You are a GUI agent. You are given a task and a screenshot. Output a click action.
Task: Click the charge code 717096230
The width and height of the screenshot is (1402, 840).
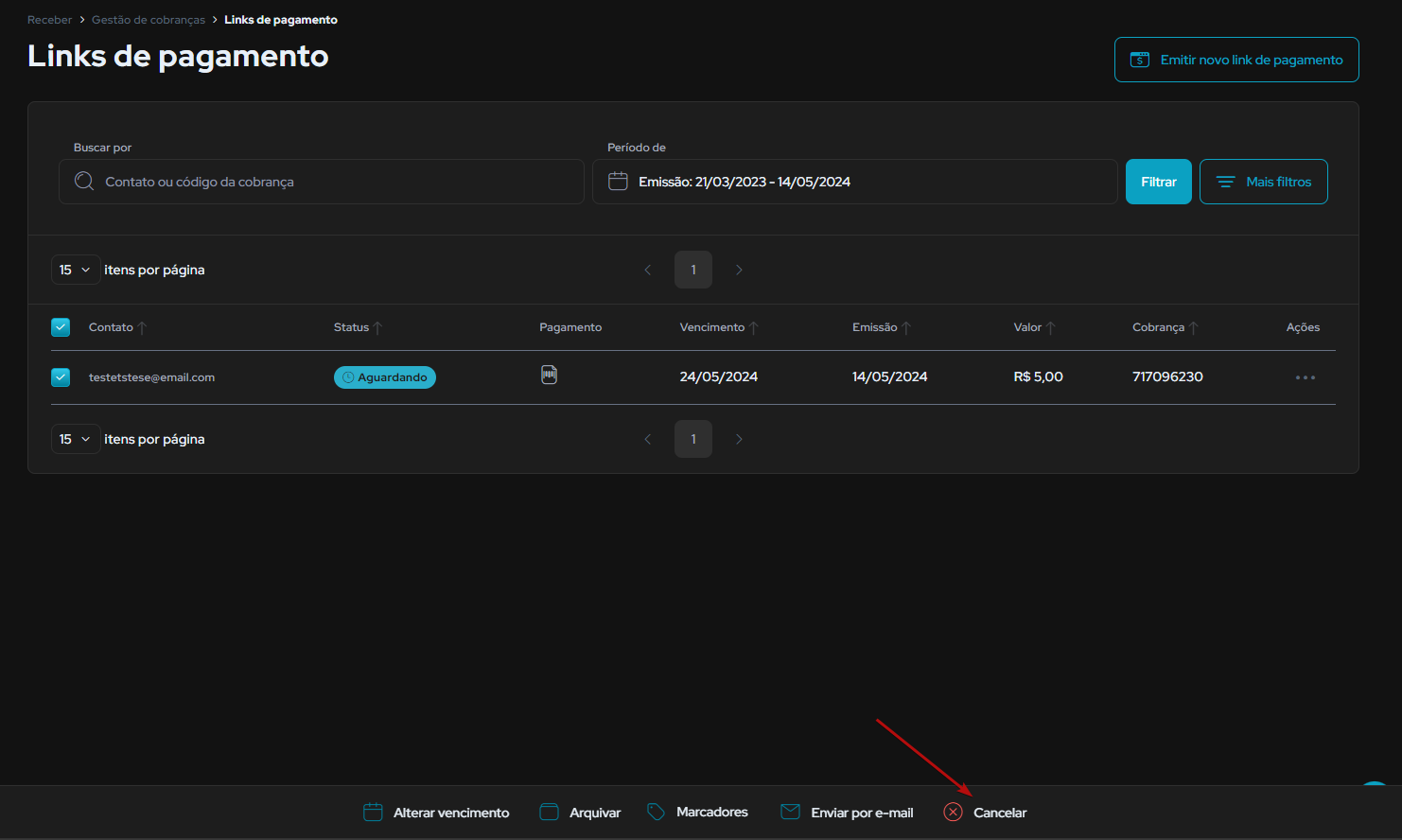(1167, 376)
